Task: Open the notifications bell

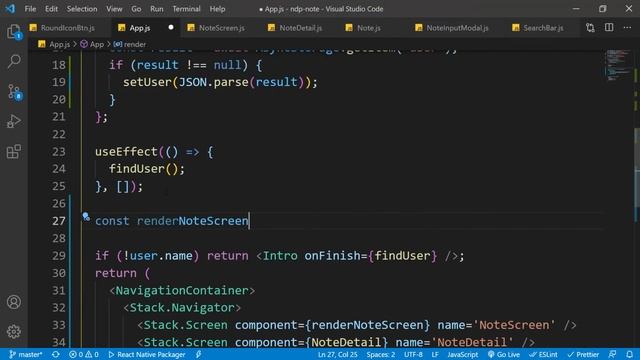Action: click(630, 354)
